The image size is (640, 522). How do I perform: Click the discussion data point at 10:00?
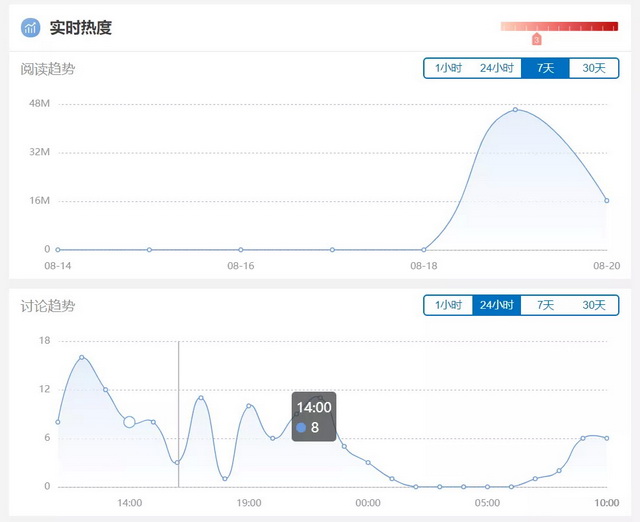pyautogui.click(x=606, y=438)
